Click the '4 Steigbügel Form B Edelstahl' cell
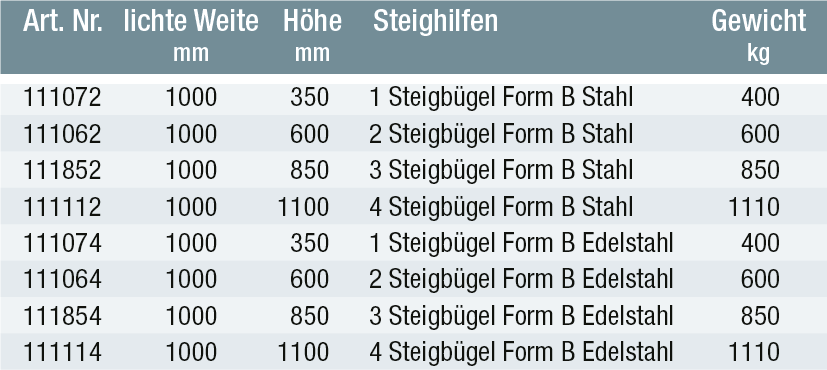The height and width of the screenshot is (370, 827). [521, 353]
